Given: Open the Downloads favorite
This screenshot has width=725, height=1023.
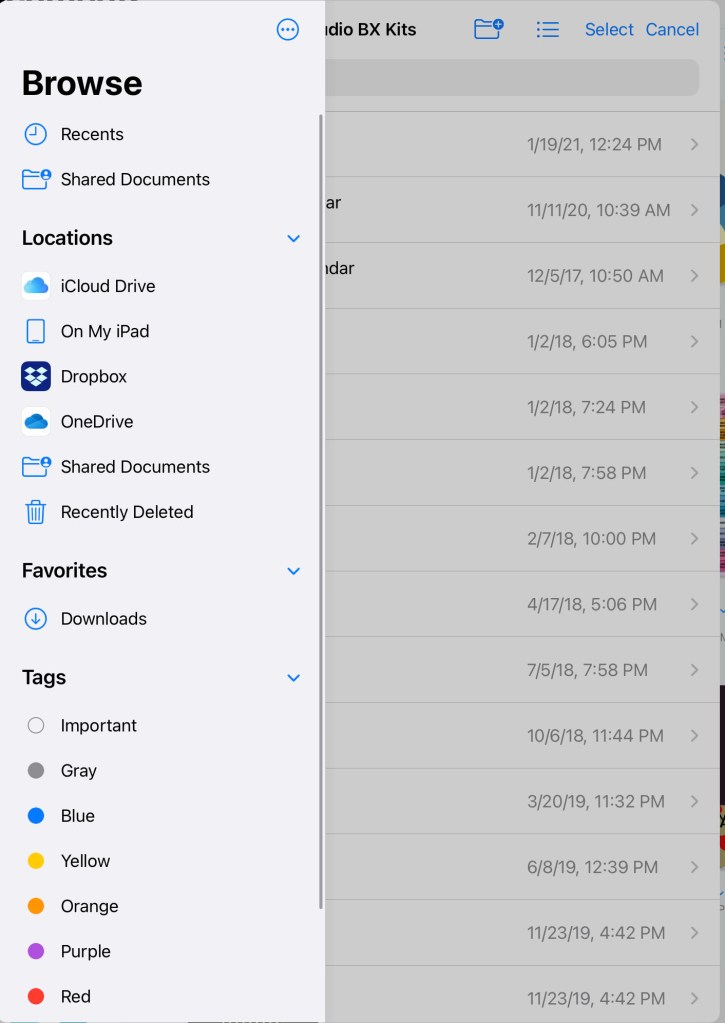Looking at the screenshot, I should [x=103, y=619].
